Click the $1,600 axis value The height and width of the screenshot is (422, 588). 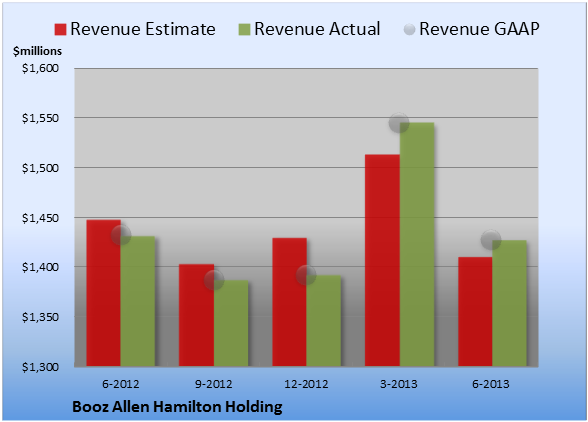(40, 68)
